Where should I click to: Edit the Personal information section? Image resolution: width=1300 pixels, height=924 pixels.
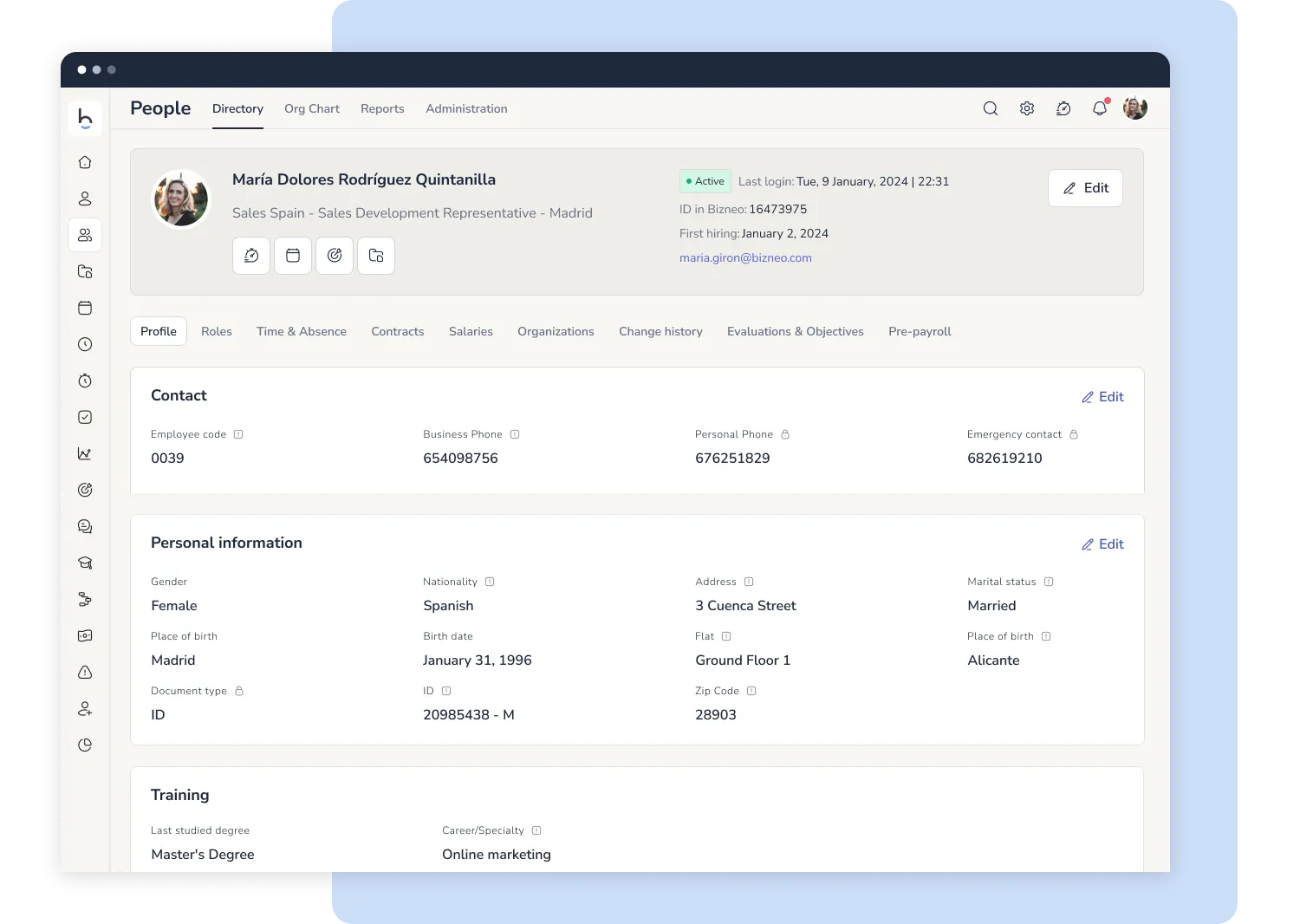click(1102, 544)
